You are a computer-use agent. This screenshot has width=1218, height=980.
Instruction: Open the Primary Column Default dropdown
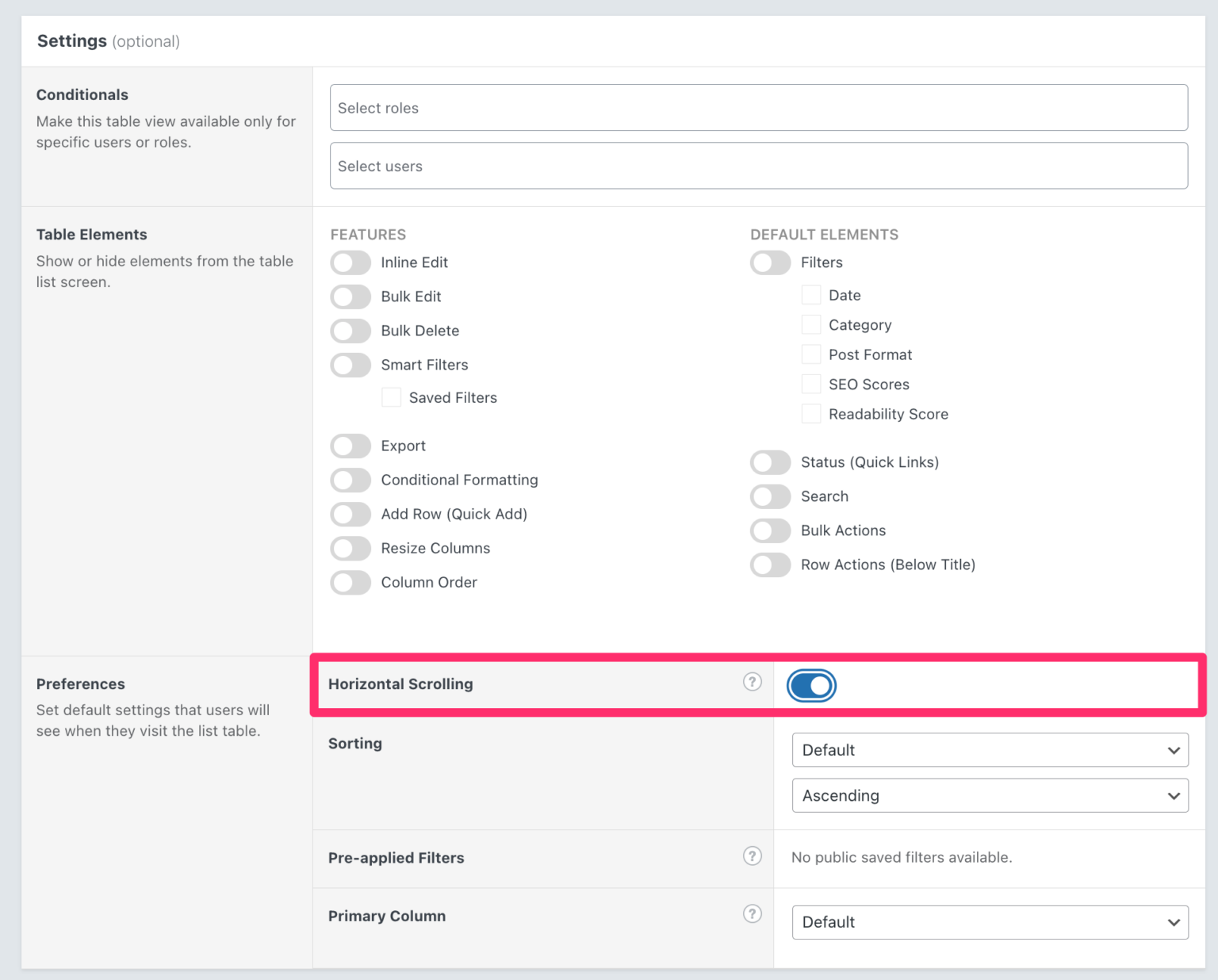click(x=990, y=922)
